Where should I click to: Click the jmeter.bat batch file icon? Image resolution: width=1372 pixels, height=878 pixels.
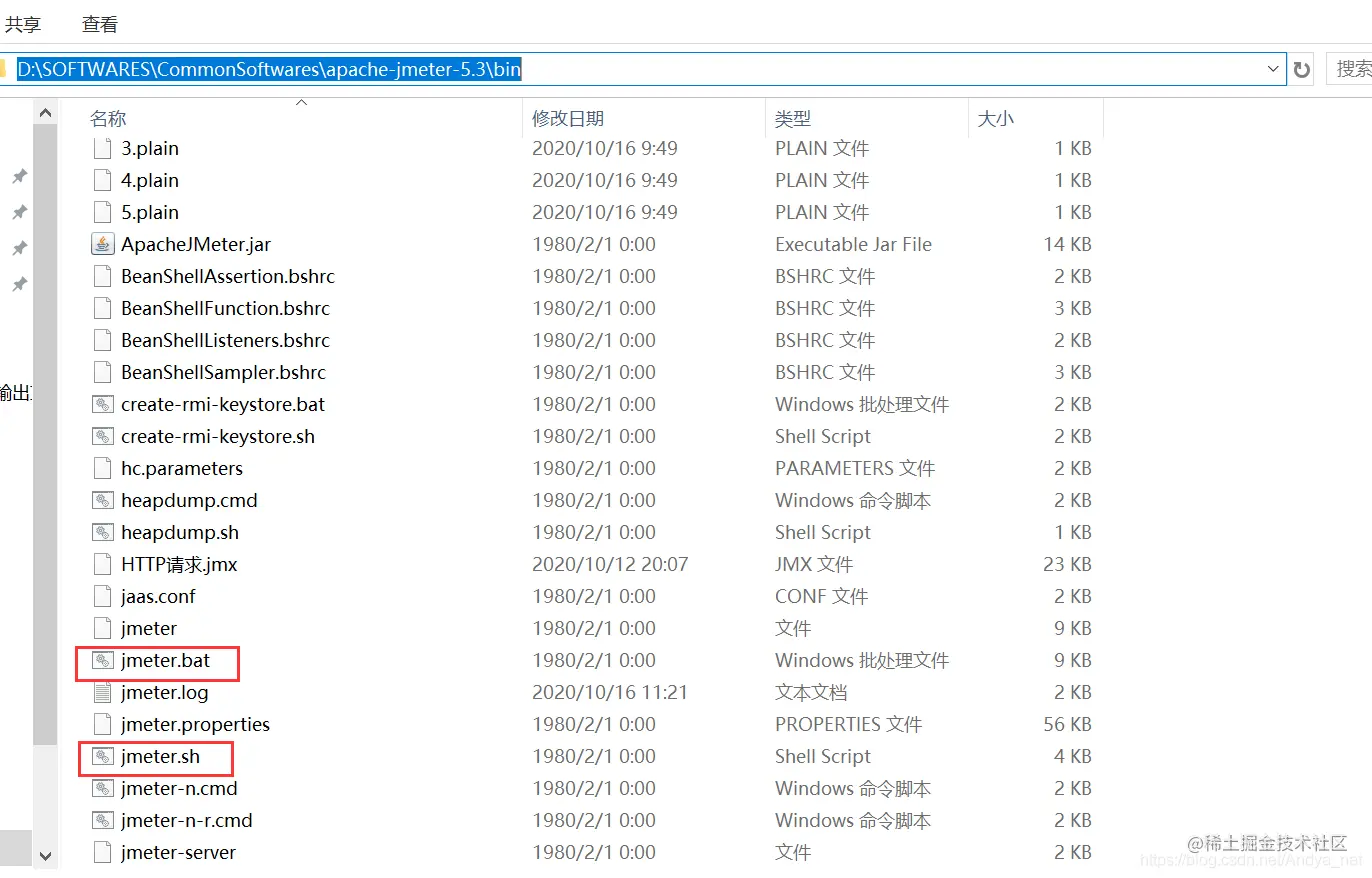tap(102, 660)
